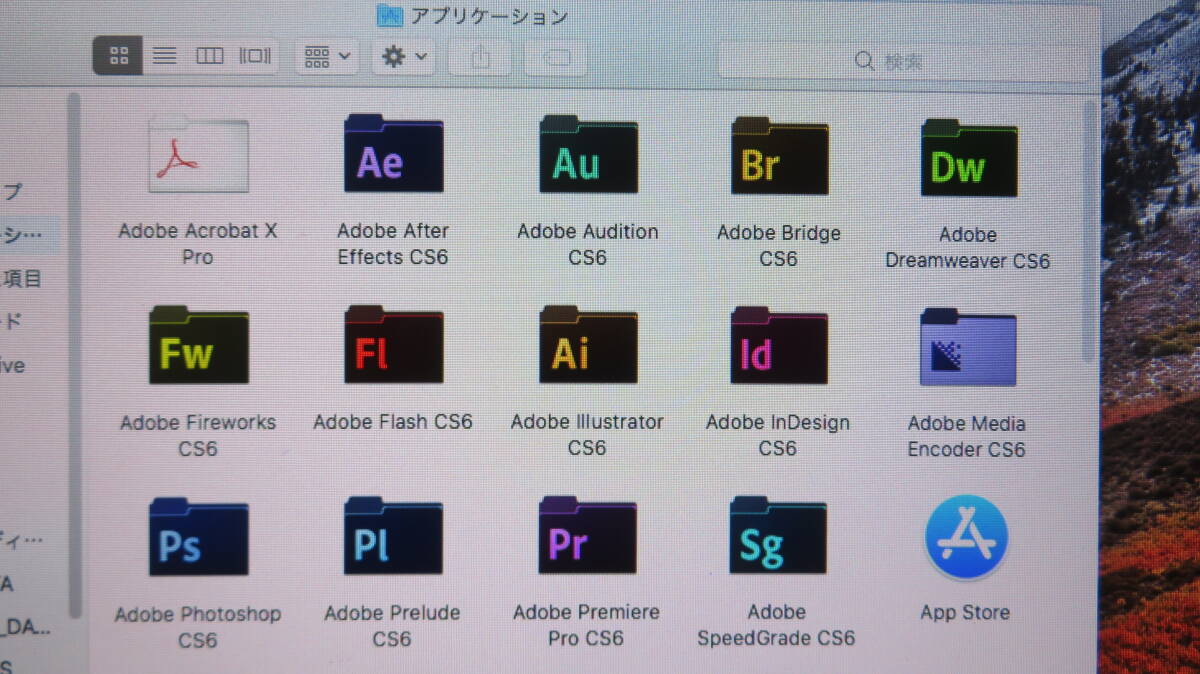
Task: Open the Adobe After Effects CS6 folder
Action: [393, 155]
